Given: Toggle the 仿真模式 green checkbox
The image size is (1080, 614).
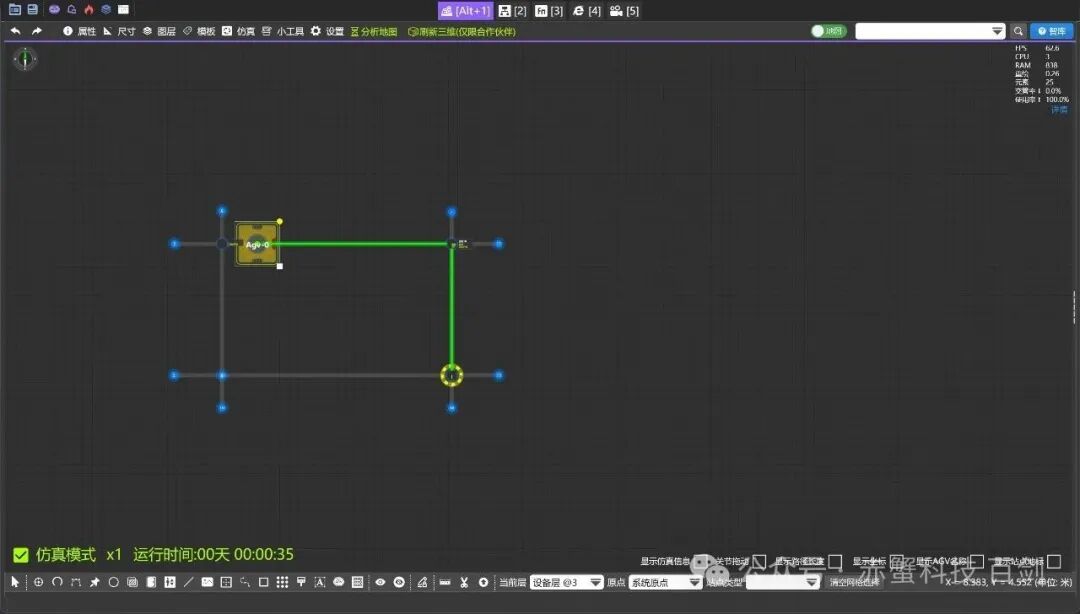Looking at the screenshot, I should click(21, 555).
